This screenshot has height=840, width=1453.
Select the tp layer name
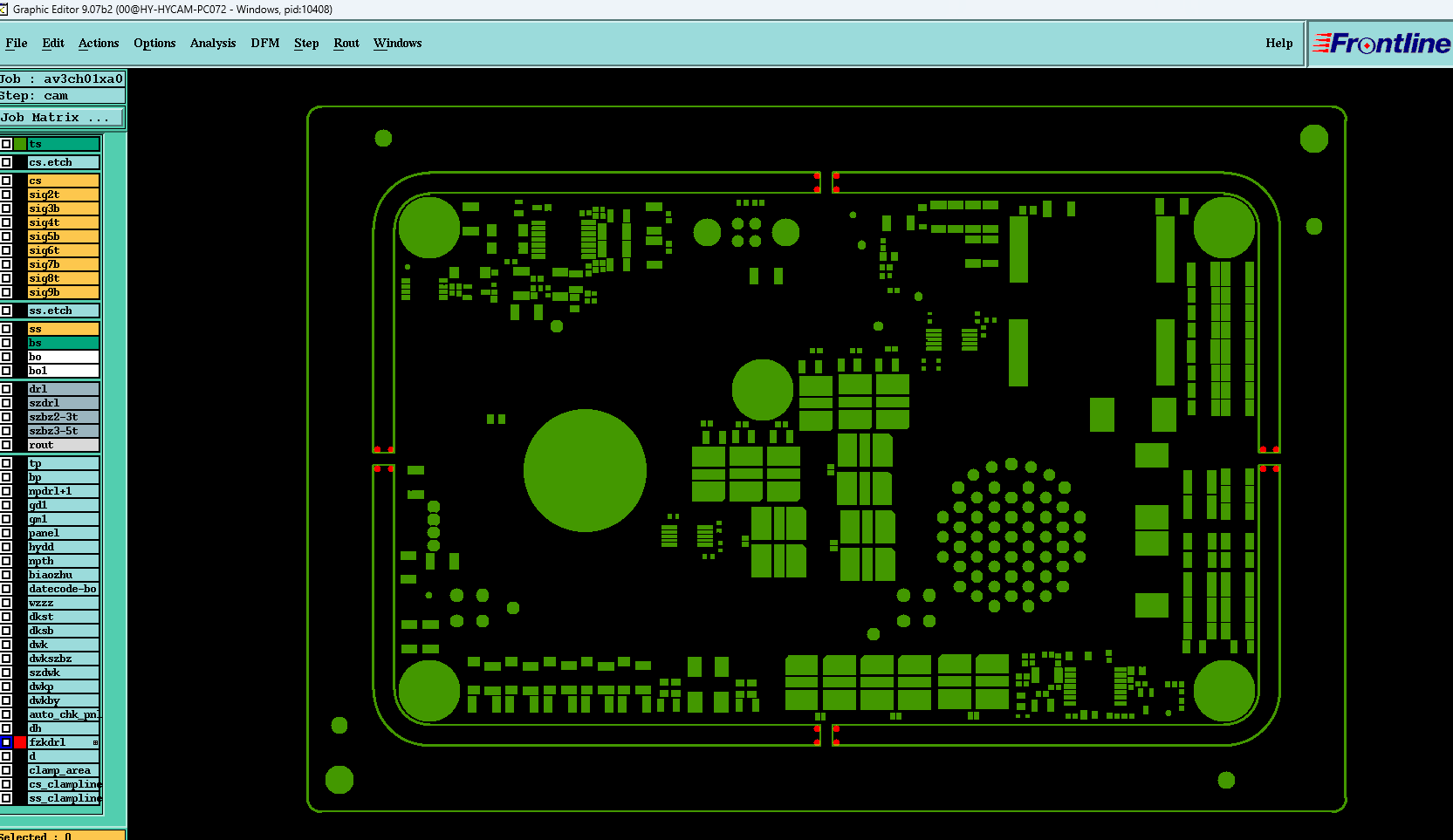[64, 463]
